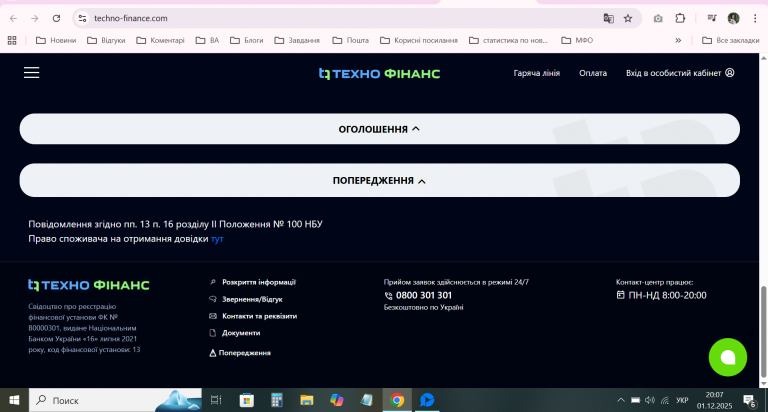Click the Windows search box Поиск

coord(115,400)
